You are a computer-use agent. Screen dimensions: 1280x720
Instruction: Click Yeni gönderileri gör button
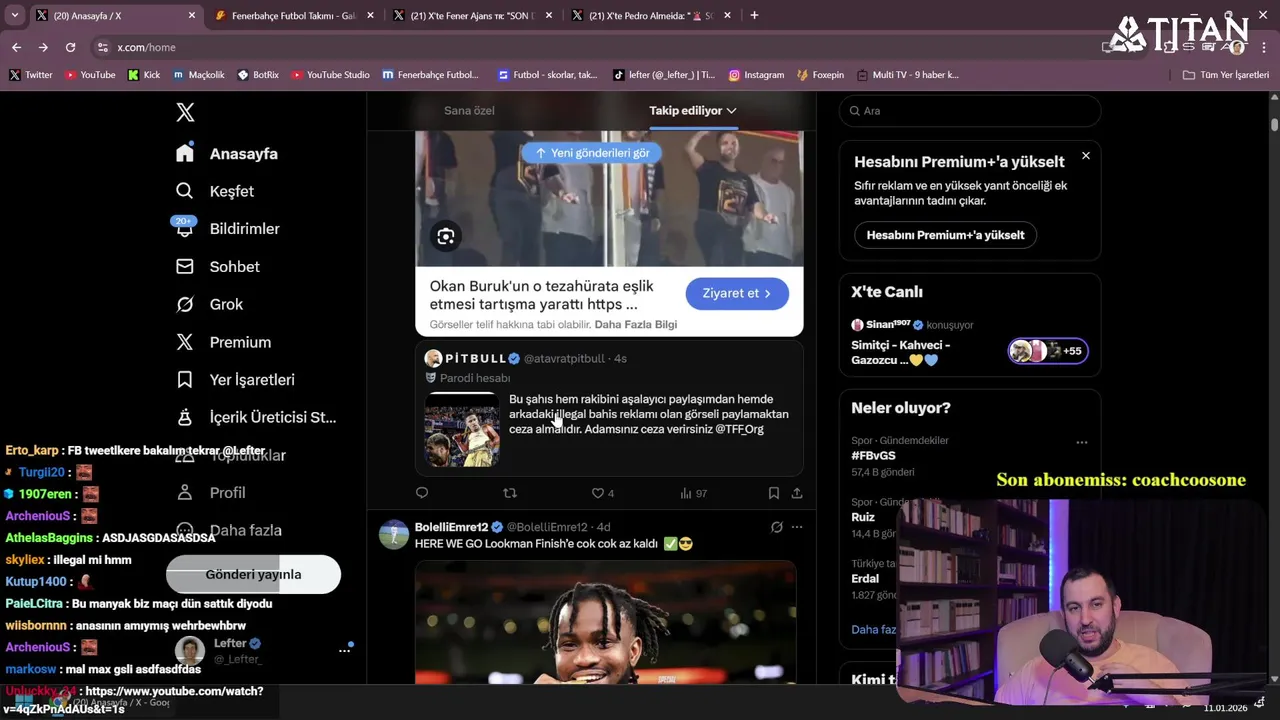[x=593, y=153]
